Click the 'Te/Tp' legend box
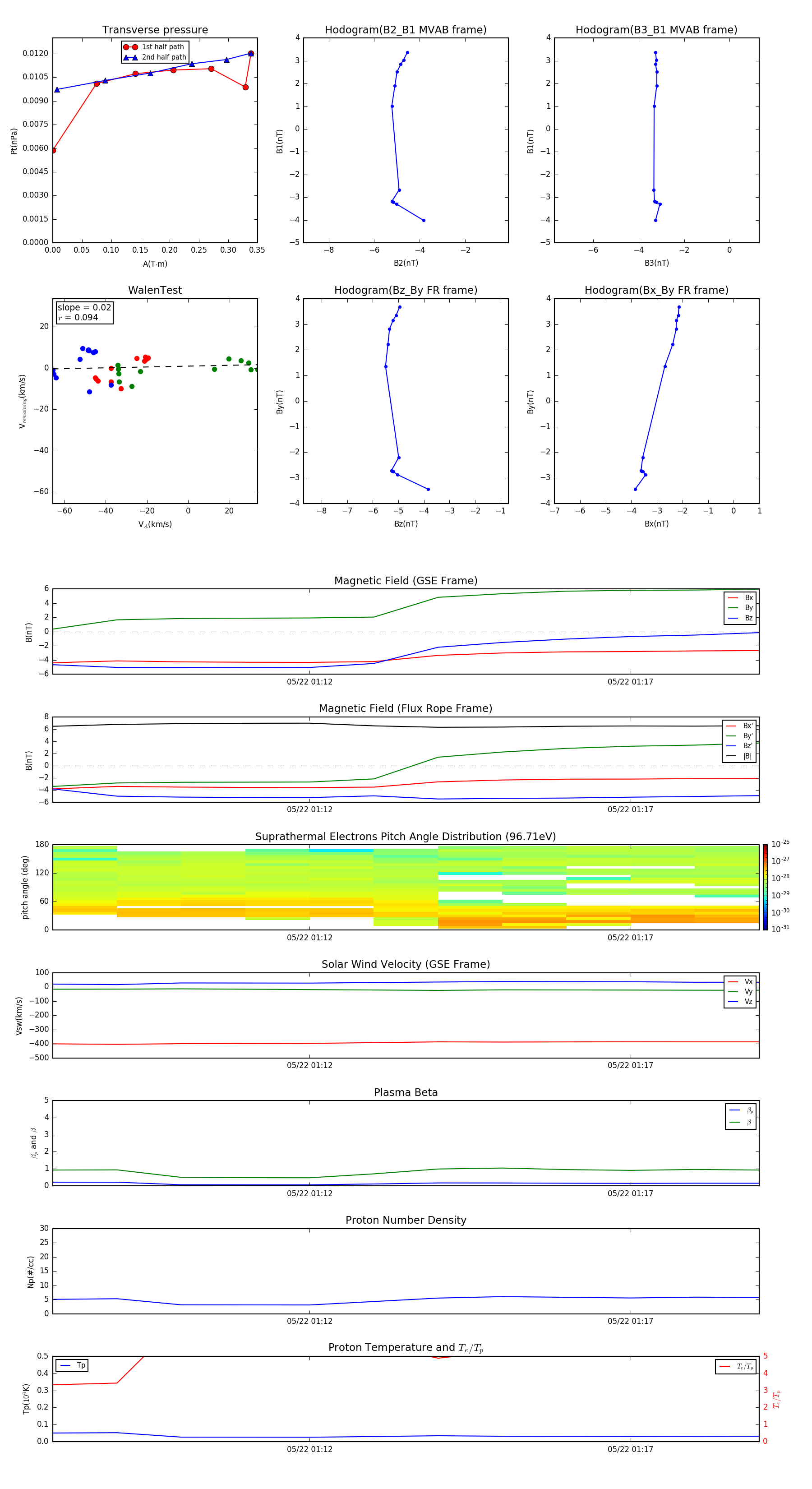This screenshot has width=812, height=1489. (736, 1366)
